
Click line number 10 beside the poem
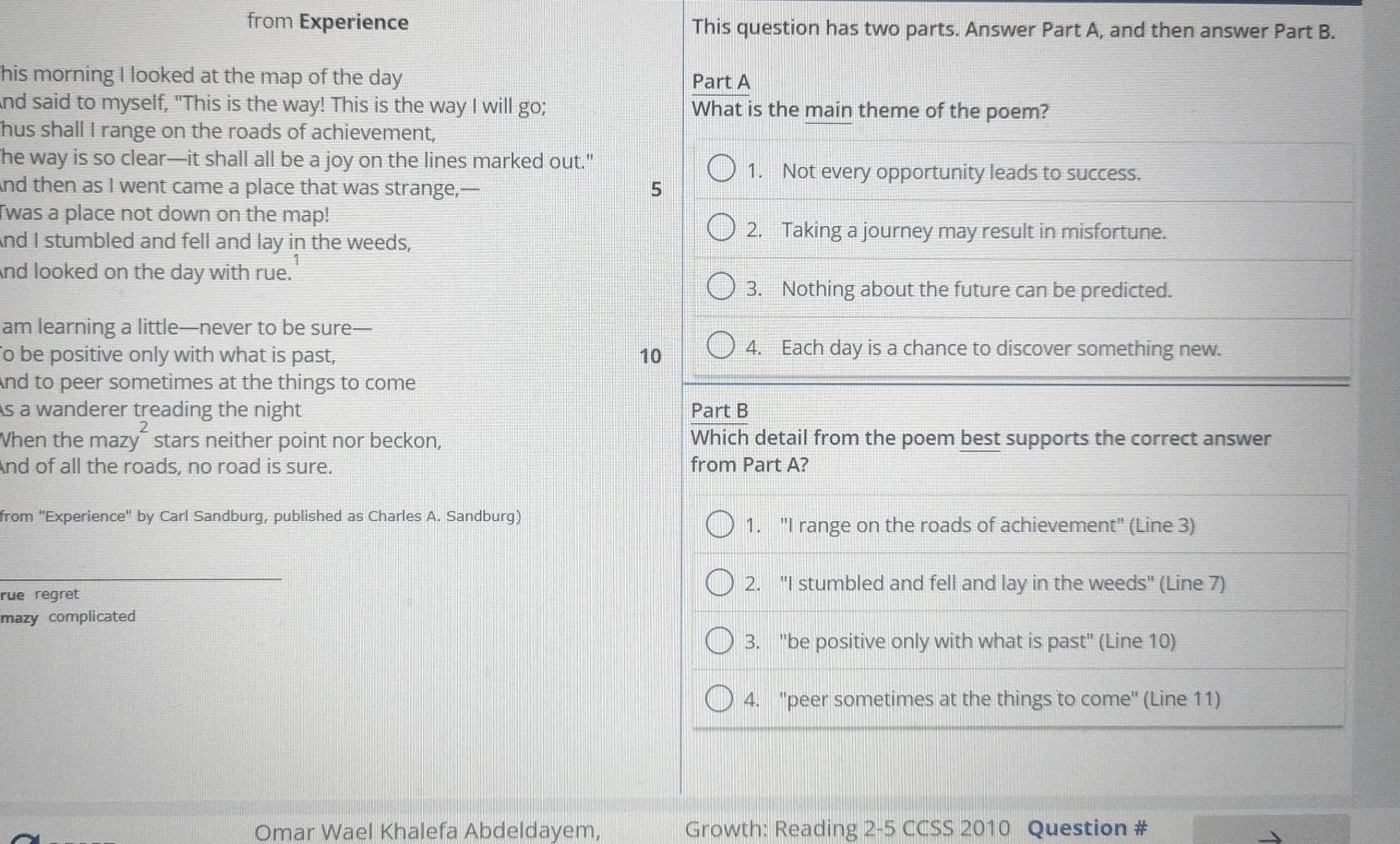tap(650, 356)
